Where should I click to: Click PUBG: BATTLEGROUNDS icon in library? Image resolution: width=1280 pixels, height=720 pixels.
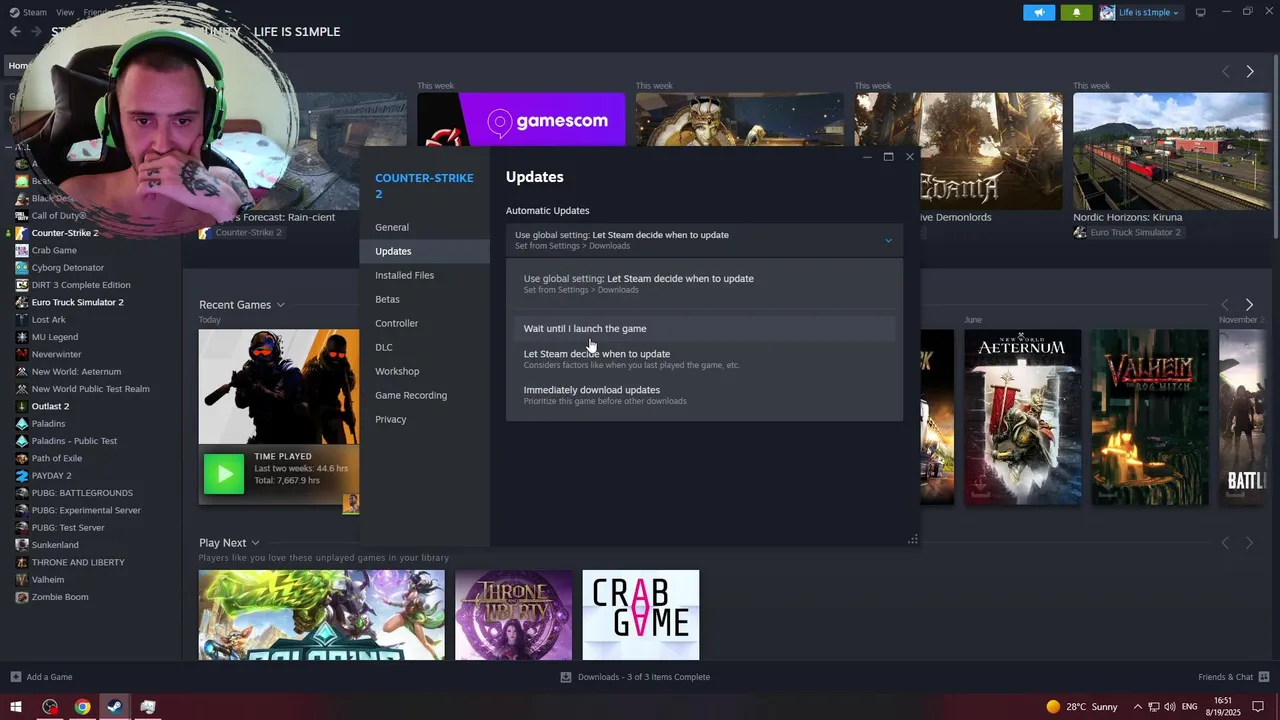click(x=22, y=493)
